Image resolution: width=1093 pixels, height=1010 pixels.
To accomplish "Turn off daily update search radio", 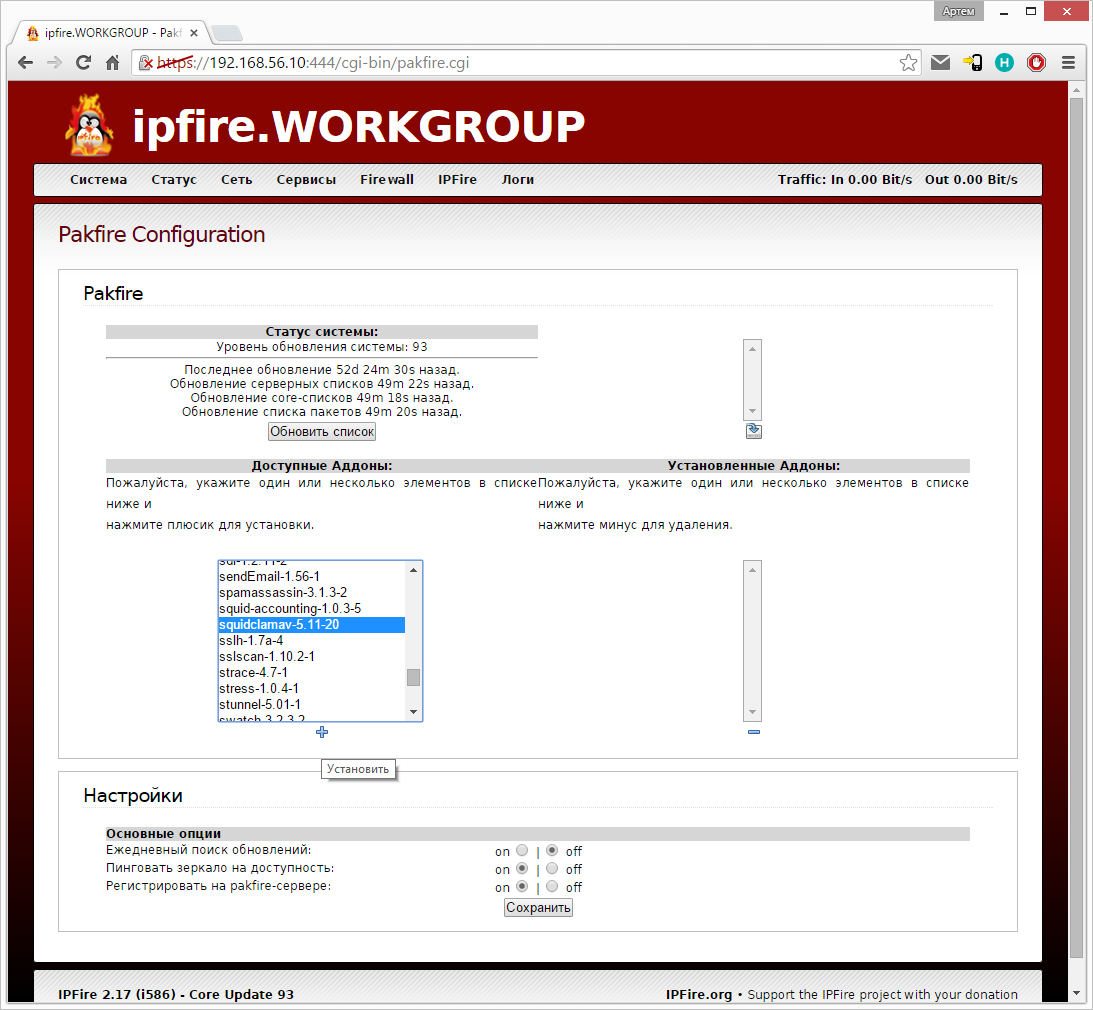I will click(552, 850).
